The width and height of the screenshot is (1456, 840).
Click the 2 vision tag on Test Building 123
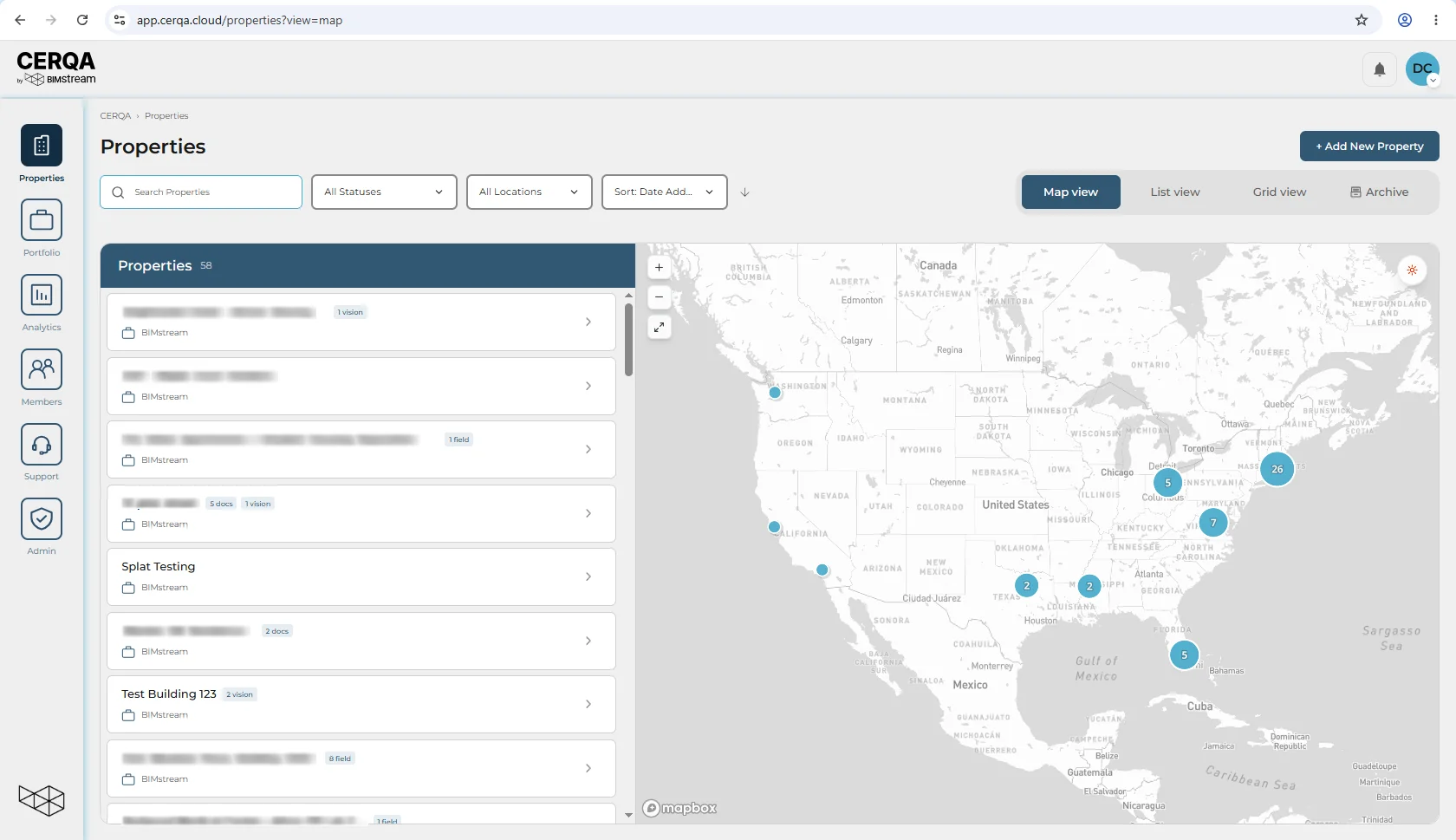point(240,694)
